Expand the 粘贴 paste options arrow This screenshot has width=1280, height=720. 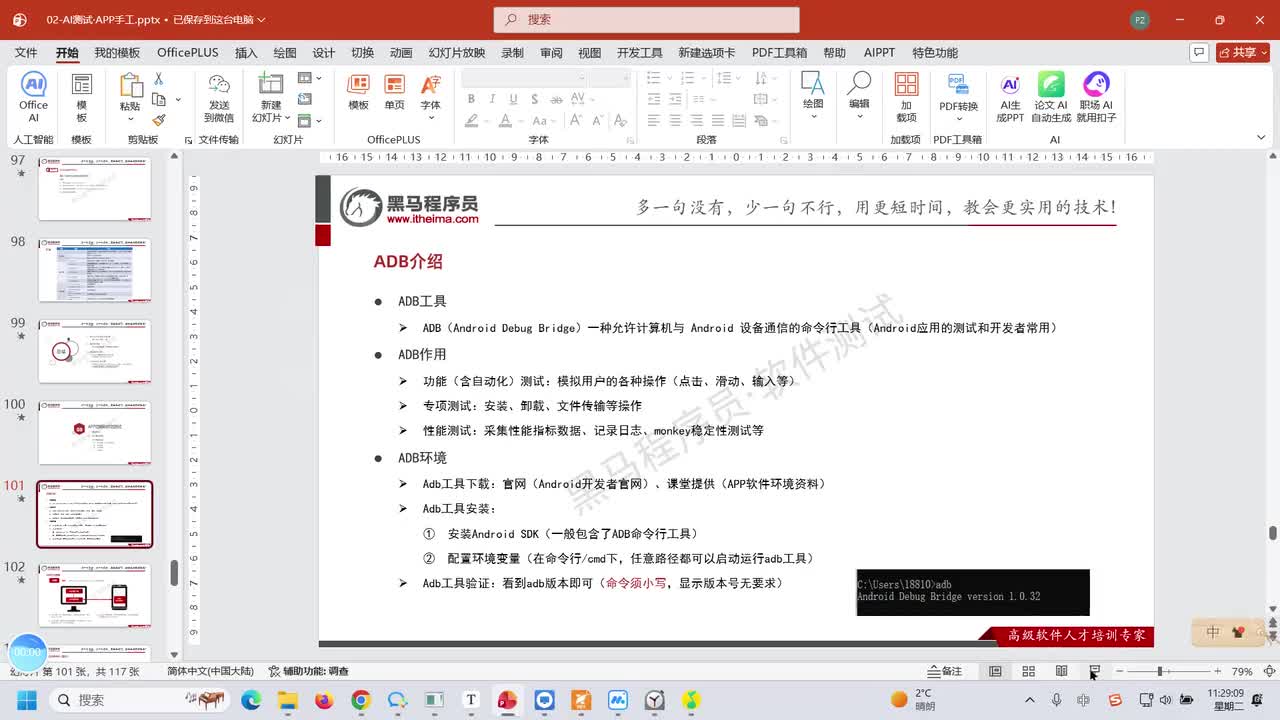point(130,117)
